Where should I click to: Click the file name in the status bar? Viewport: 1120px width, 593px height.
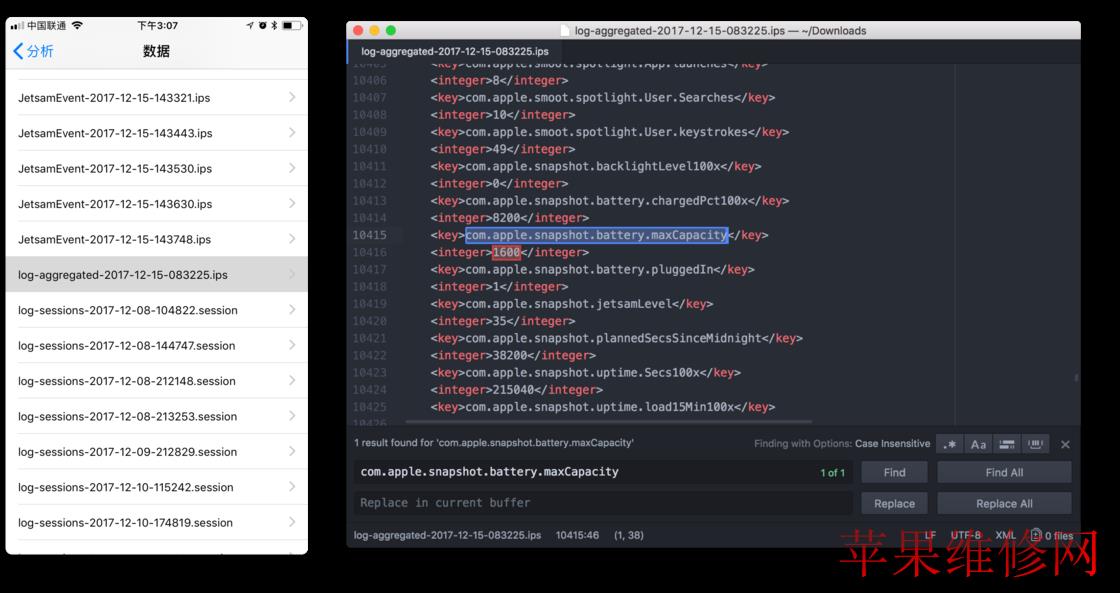pos(447,535)
